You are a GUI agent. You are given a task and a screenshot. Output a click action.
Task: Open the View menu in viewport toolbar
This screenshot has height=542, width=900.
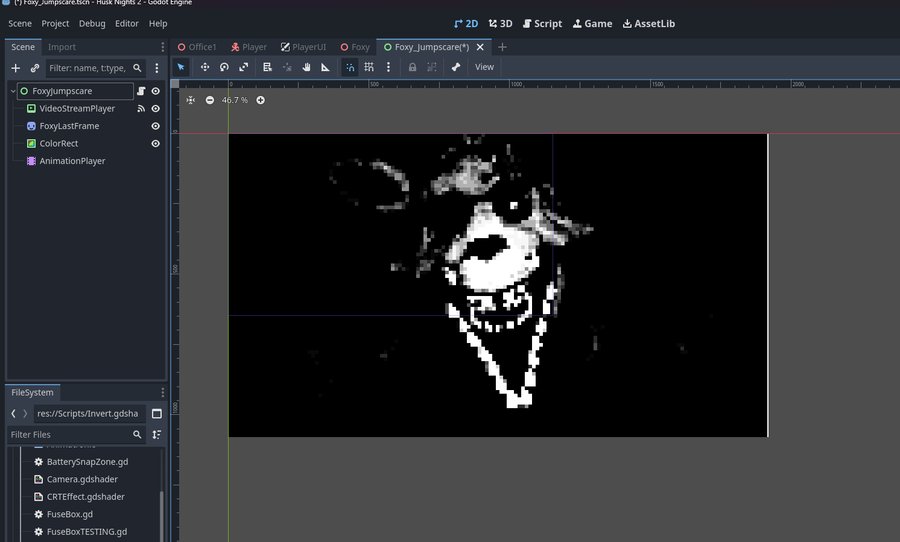[x=484, y=67]
